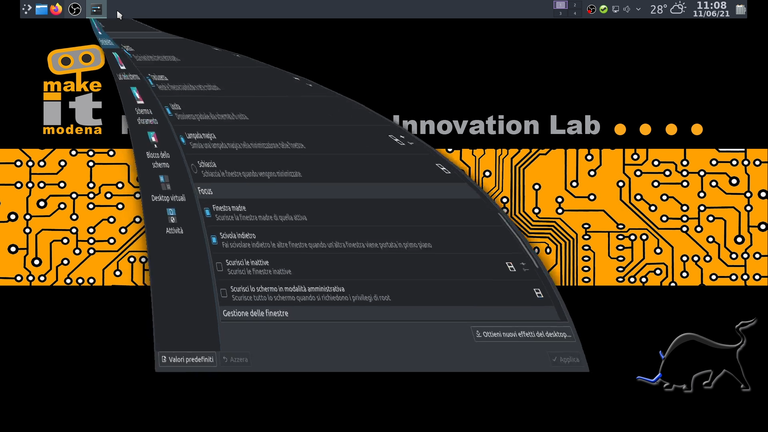The image size is (768, 432).
Task: Enable the Scurisci le inattive checkbox
Action: click(220, 266)
